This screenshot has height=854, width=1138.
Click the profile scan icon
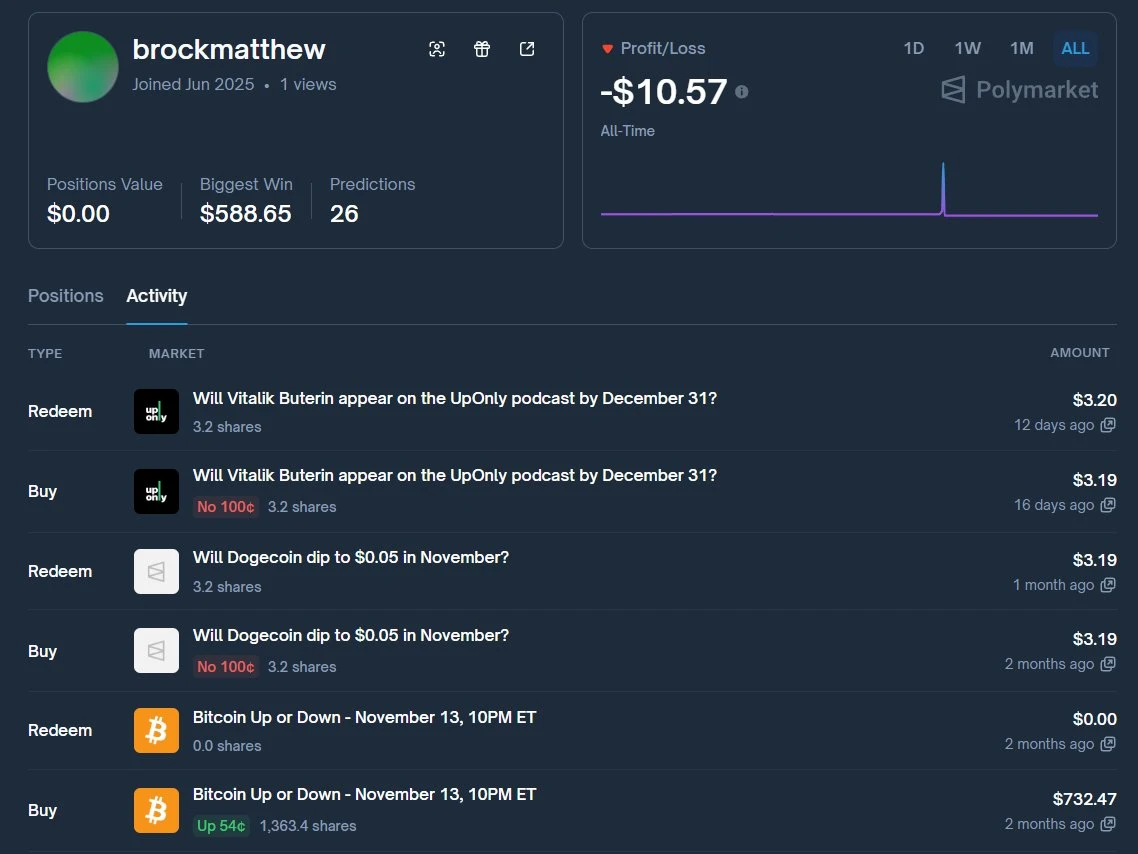[x=437, y=48]
